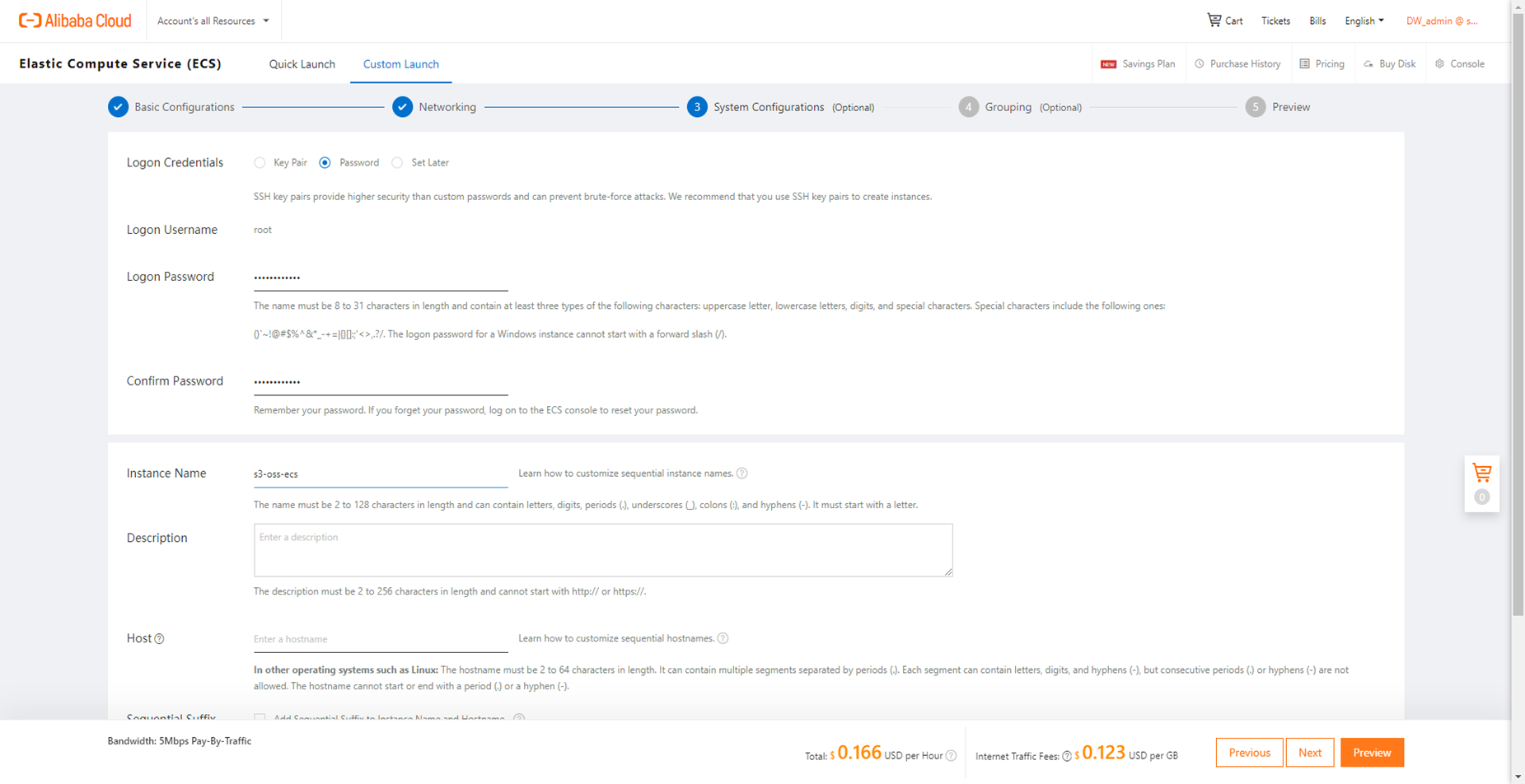Click the Buy Disk cloud icon
Screen dimensions: 1525x784
point(1368,63)
